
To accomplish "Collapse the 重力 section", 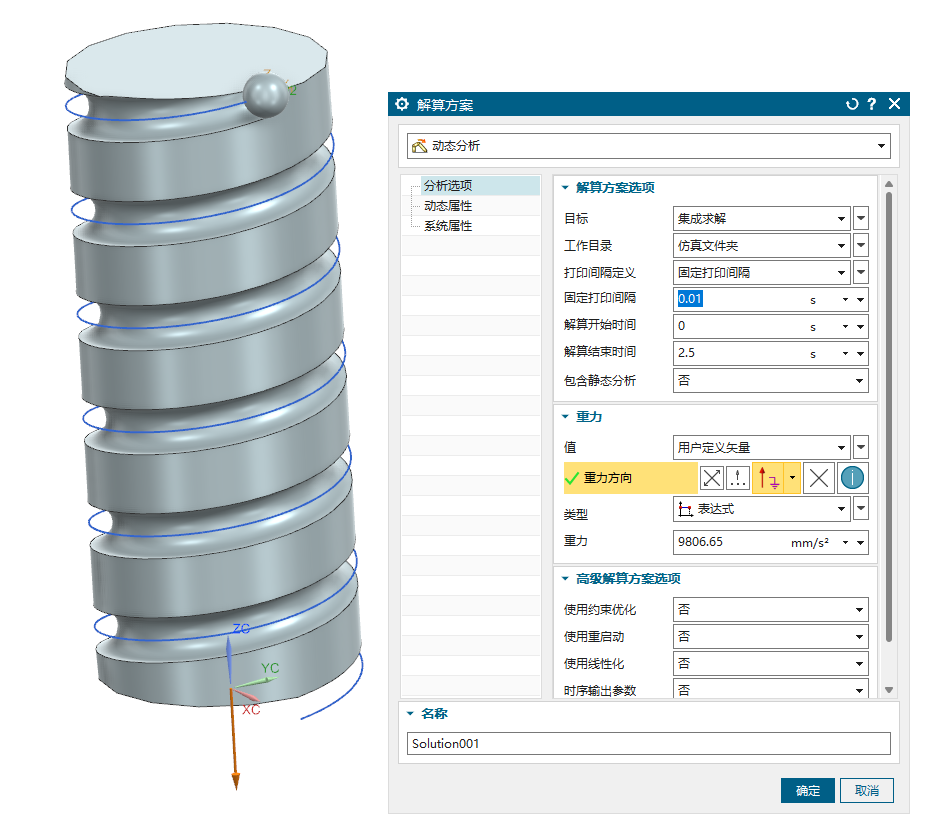I will [x=565, y=416].
